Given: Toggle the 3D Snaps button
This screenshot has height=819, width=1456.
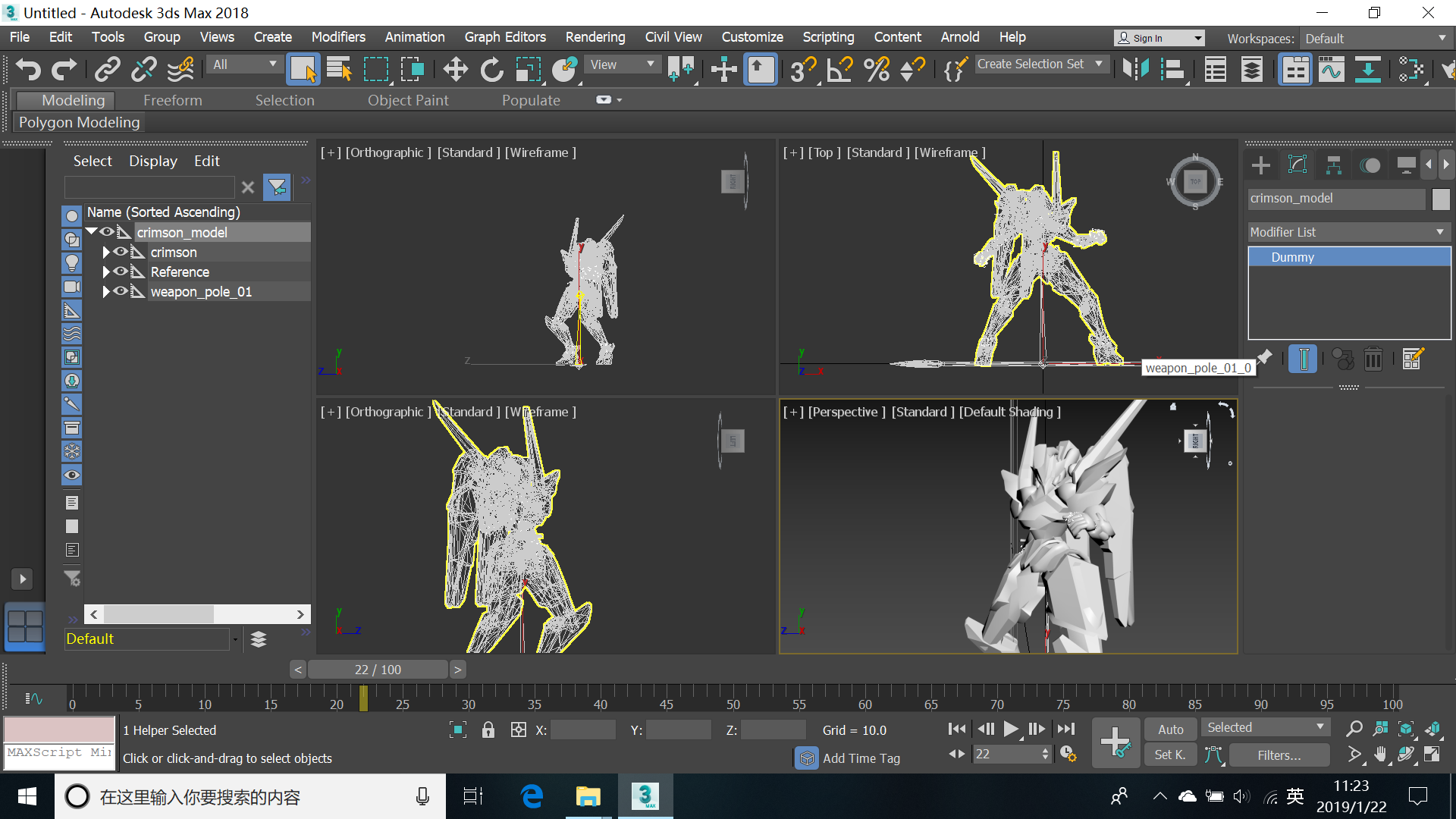Looking at the screenshot, I should coord(803,69).
